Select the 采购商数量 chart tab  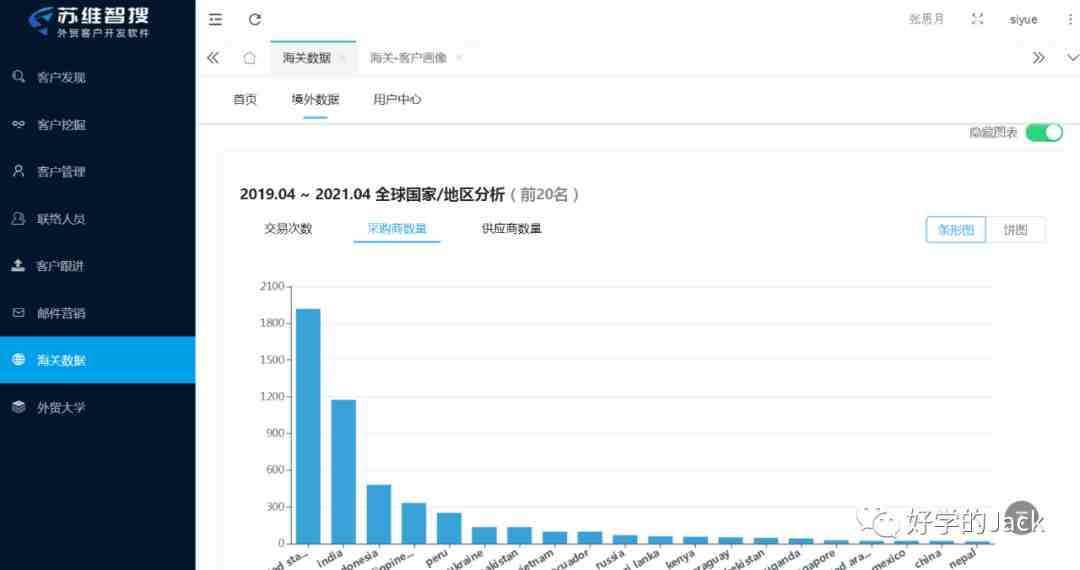pos(397,229)
